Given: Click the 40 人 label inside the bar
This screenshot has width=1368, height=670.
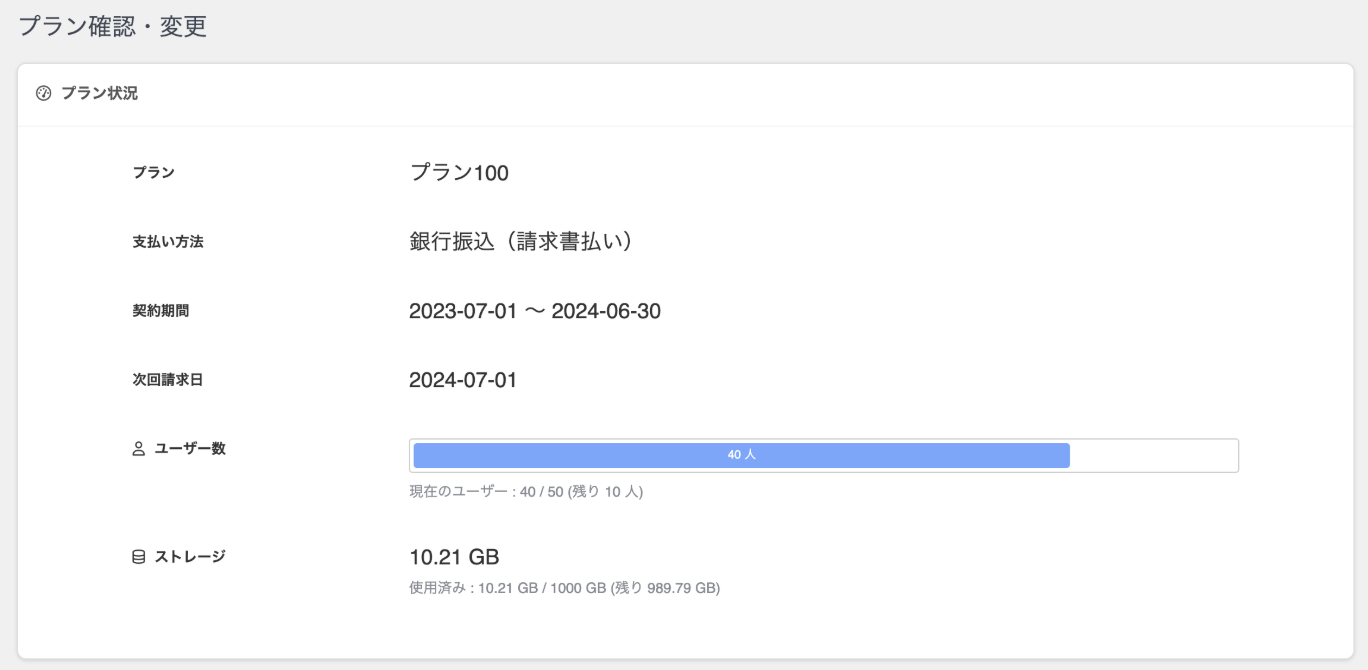Looking at the screenshot, I should pyautogui.click(x=741, y=455).
